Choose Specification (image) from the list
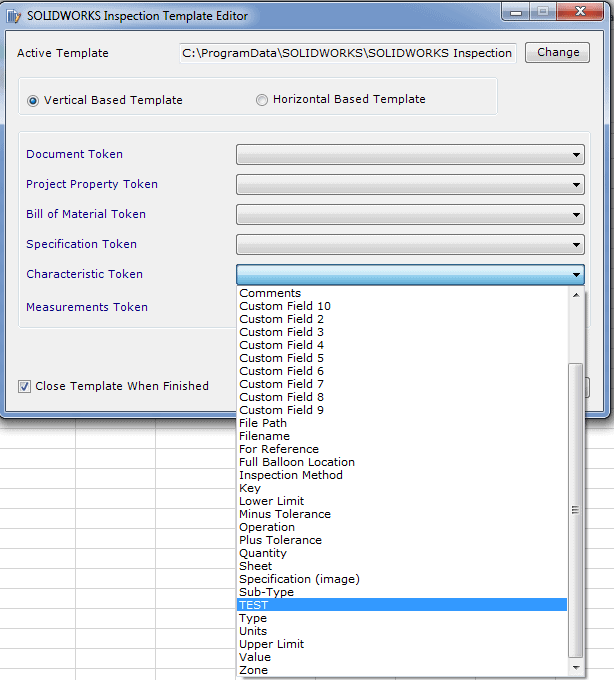Image resolution: width=614 pixels, height=680 pixels. click(299, 579)
